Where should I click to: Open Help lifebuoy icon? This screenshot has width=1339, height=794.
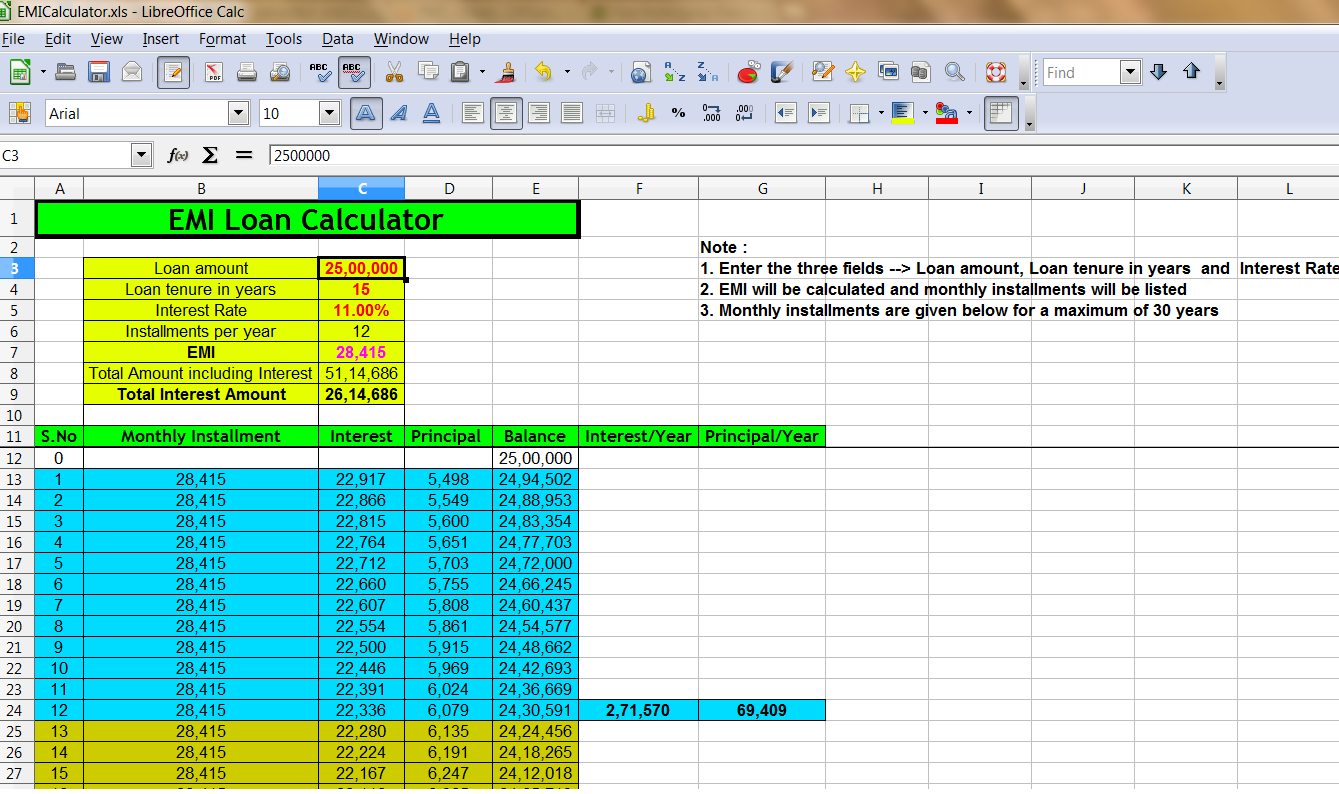pyautogui.click(x=995, y=72)
